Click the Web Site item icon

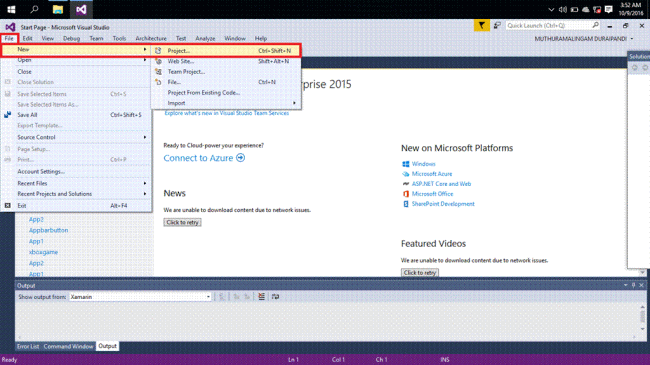tap(158, 61)
